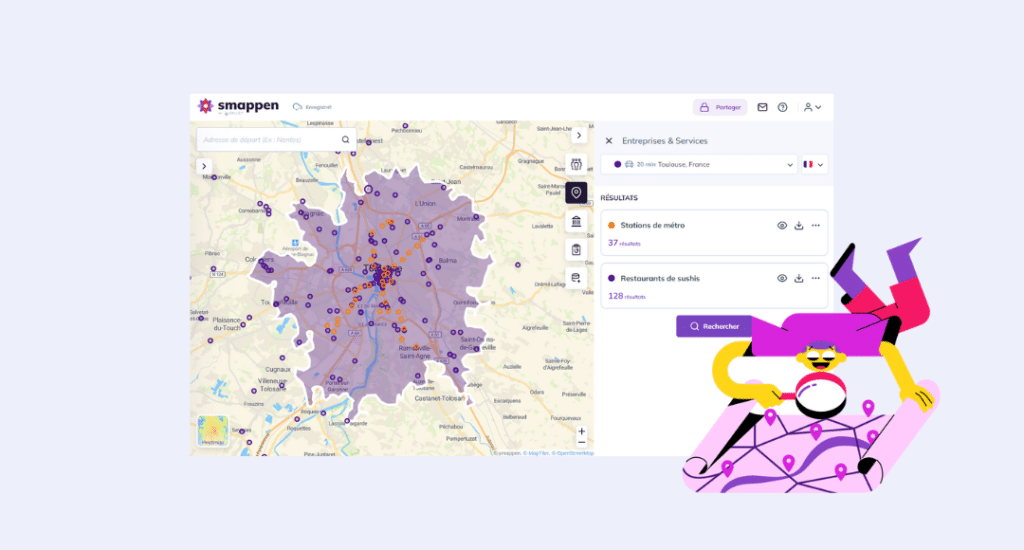Select the location pin businesses tool
Viewport: 1024px width, 550px height.
[576, 193]
